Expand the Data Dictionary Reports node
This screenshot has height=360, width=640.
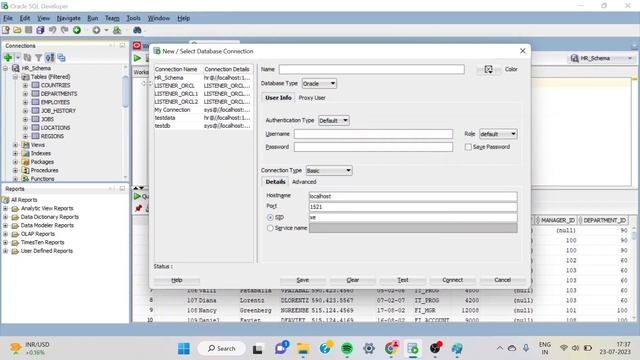point(6,217)
